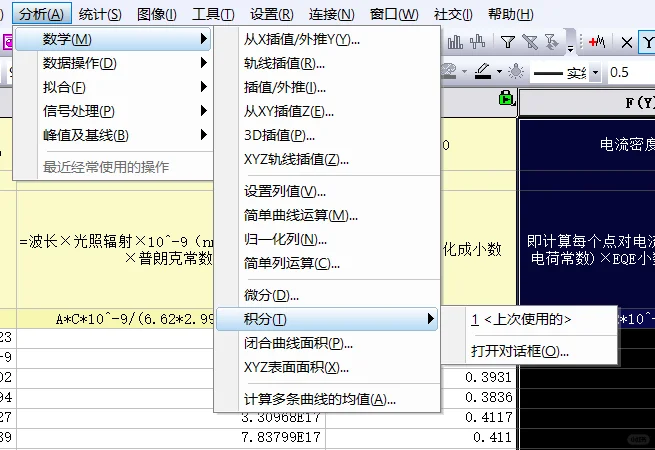Choose XYZ轨线插值(Z)... menu entry

pos(327,159)
